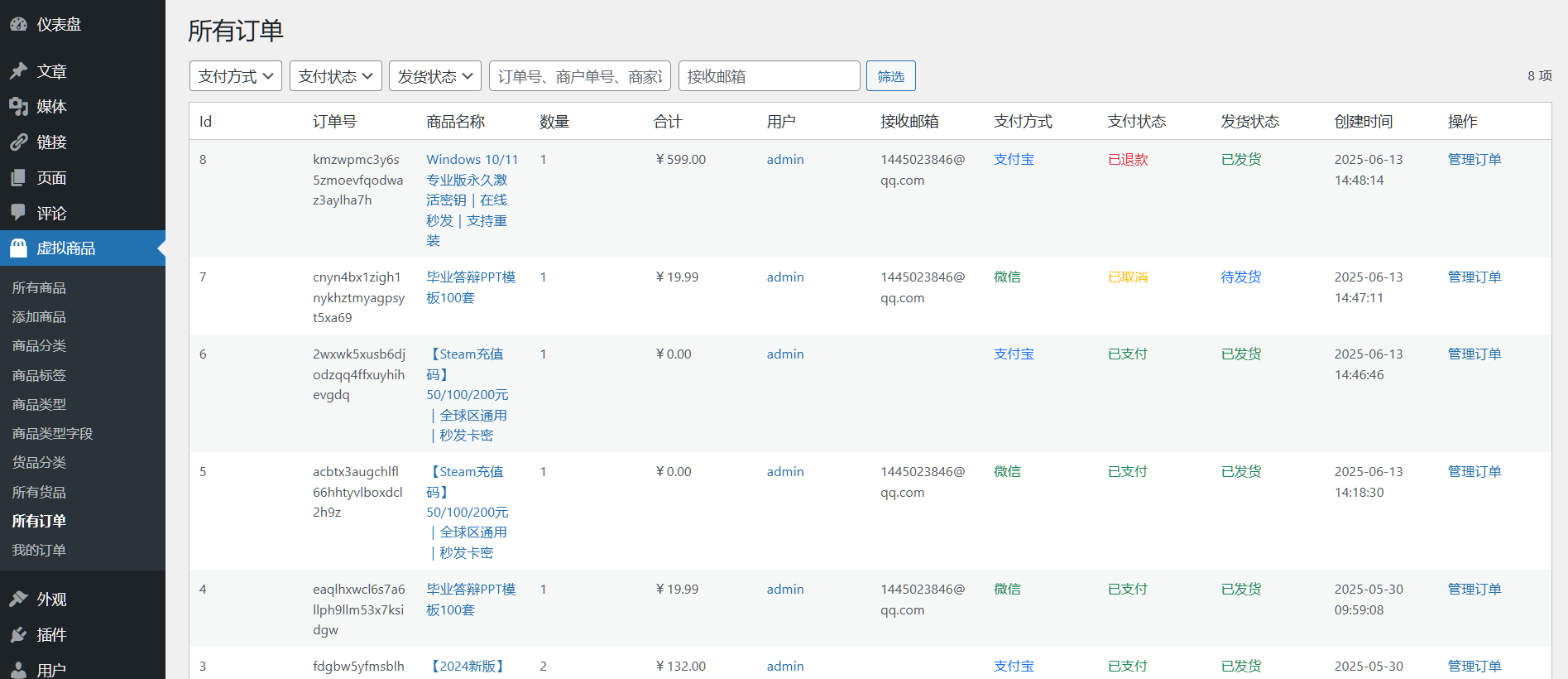Open the 仪表盘 dashboard icon
Viewport: 1568px width, 679px height.
[18, 24]
